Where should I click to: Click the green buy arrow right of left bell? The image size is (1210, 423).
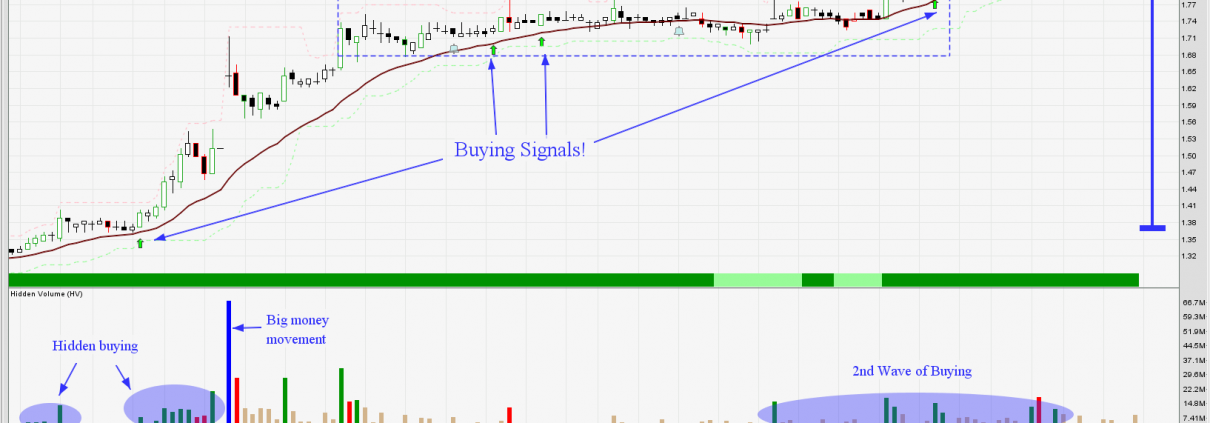pos(493,49)
